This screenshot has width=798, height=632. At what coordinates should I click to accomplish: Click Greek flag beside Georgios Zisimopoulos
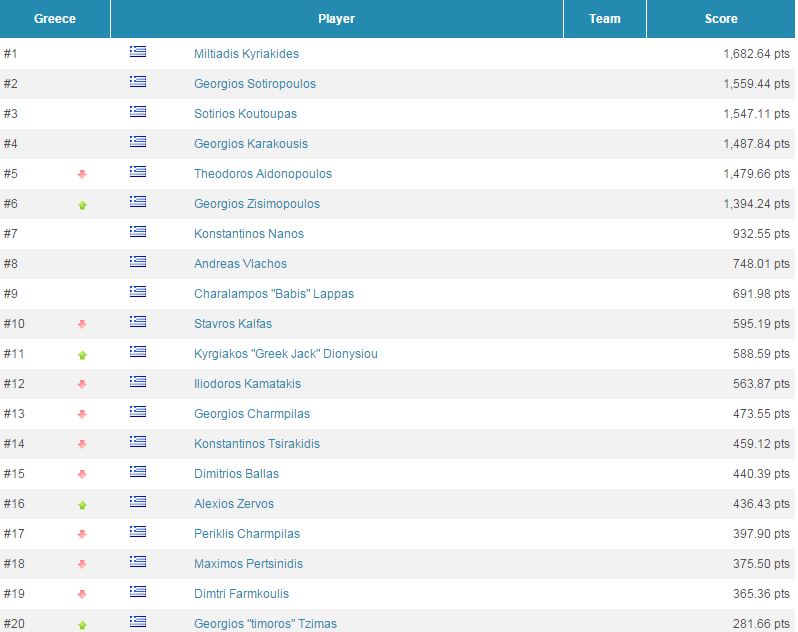(x=138, y=202)
